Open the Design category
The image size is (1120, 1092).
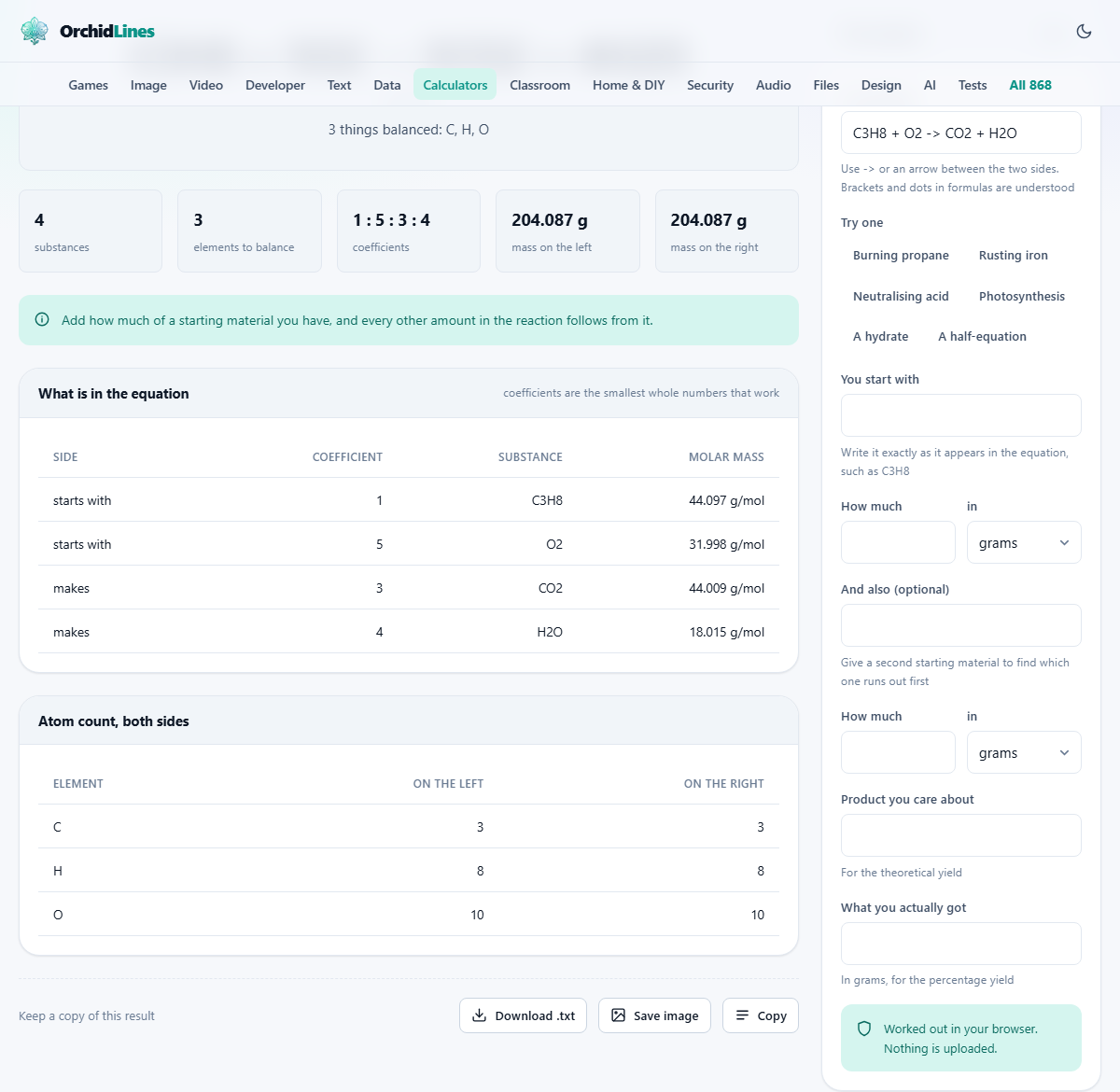click(x=881, y=85)
